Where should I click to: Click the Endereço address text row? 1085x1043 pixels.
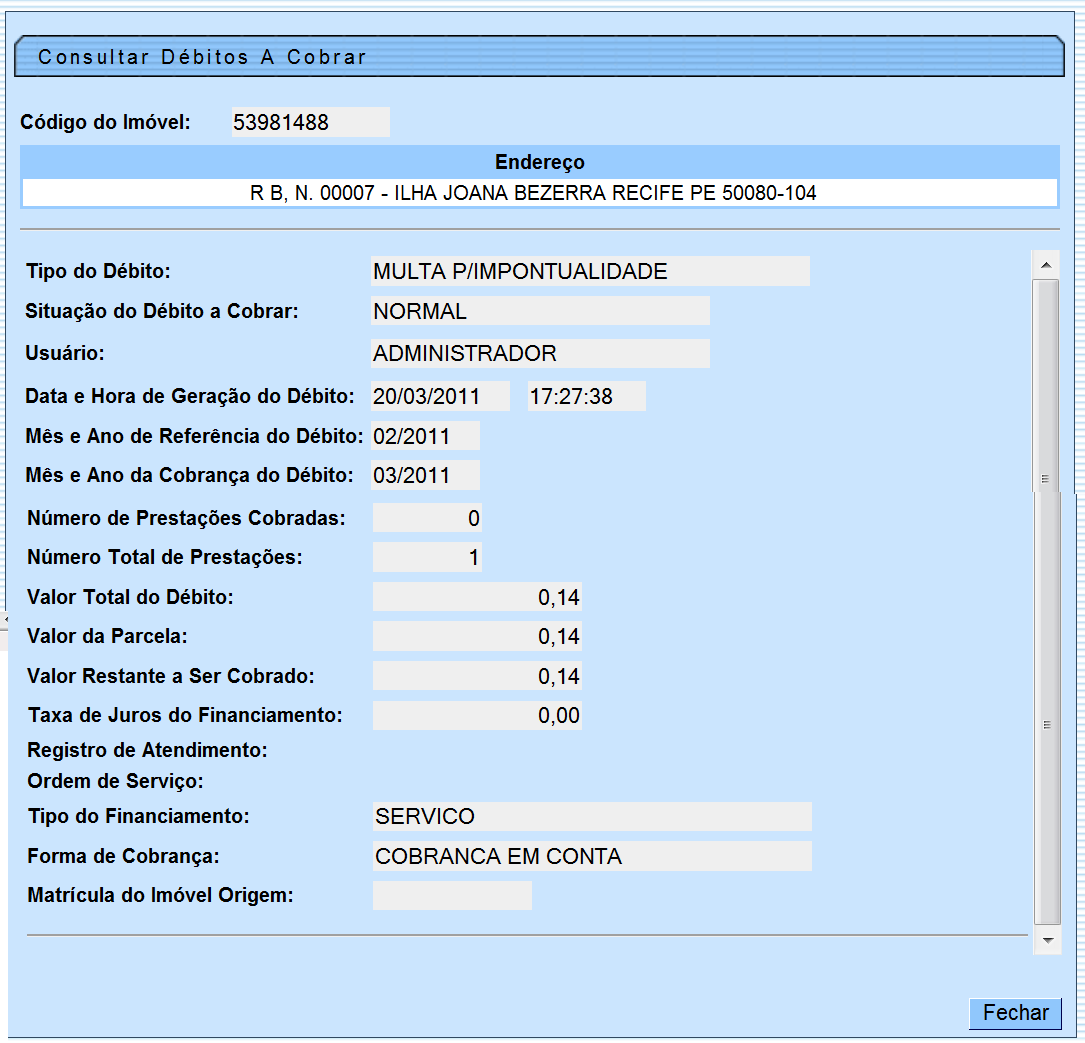pos(539,193)
